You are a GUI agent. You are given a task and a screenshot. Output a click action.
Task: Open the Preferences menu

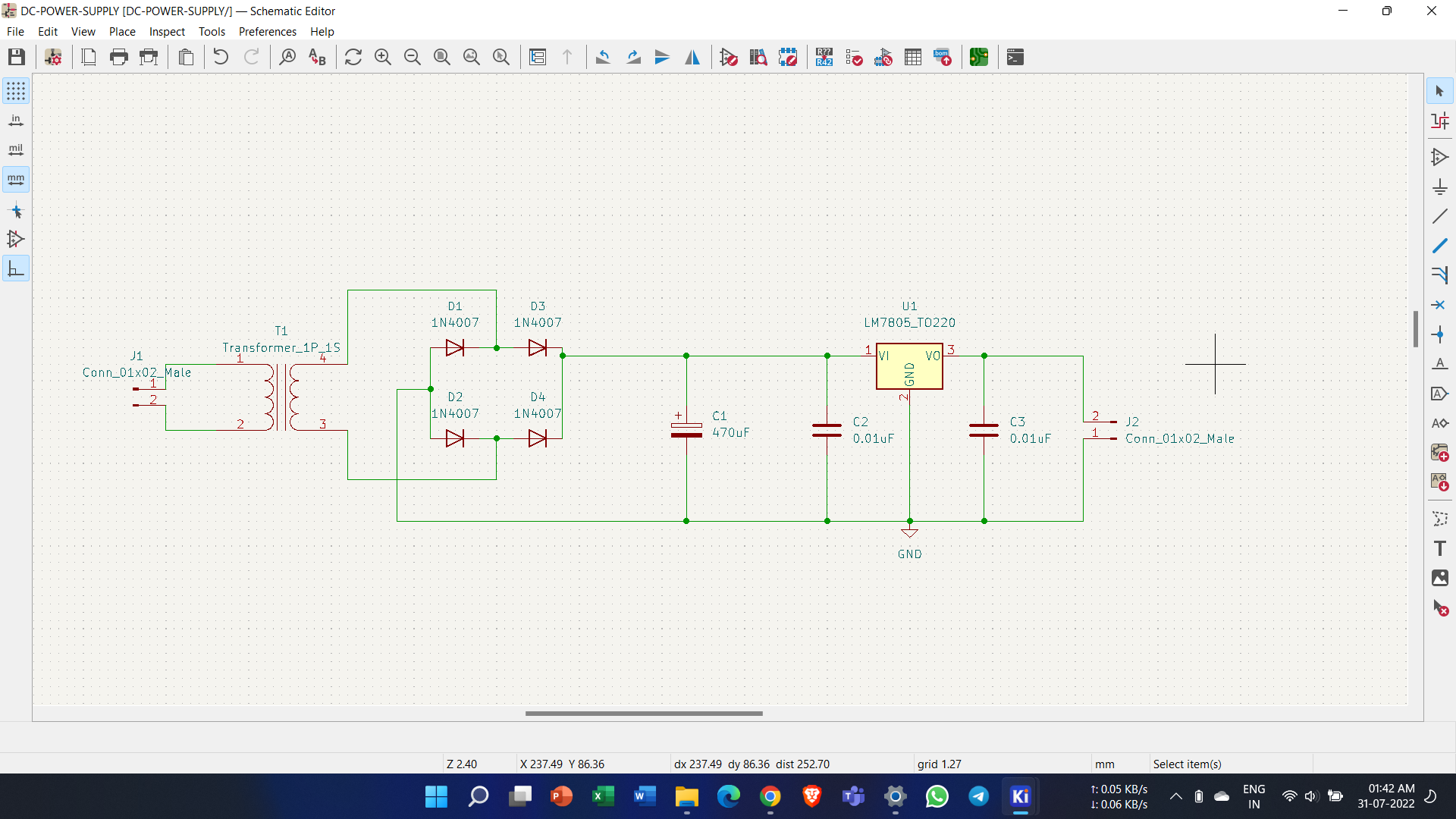(267, 32)
